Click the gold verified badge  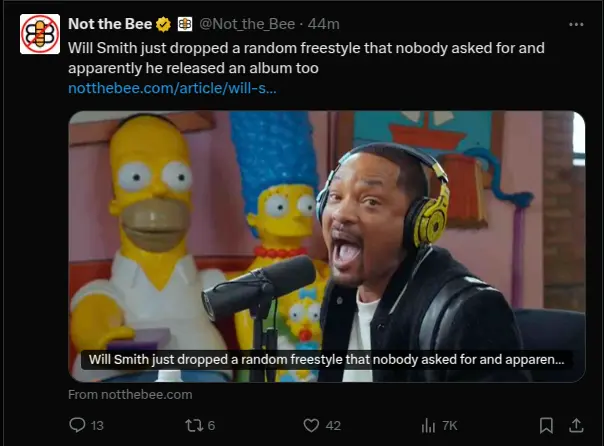pos(163,24)
